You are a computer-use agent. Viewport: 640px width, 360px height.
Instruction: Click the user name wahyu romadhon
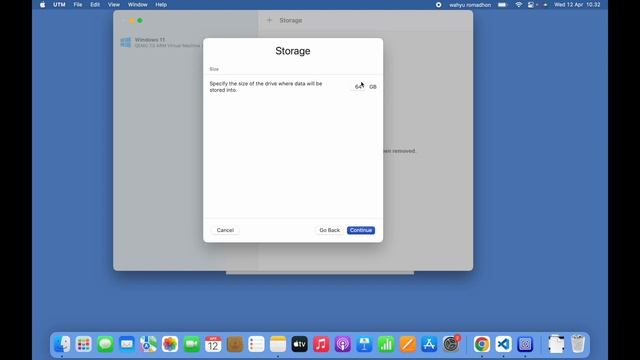pyautogui.click(x=470, y=5)
